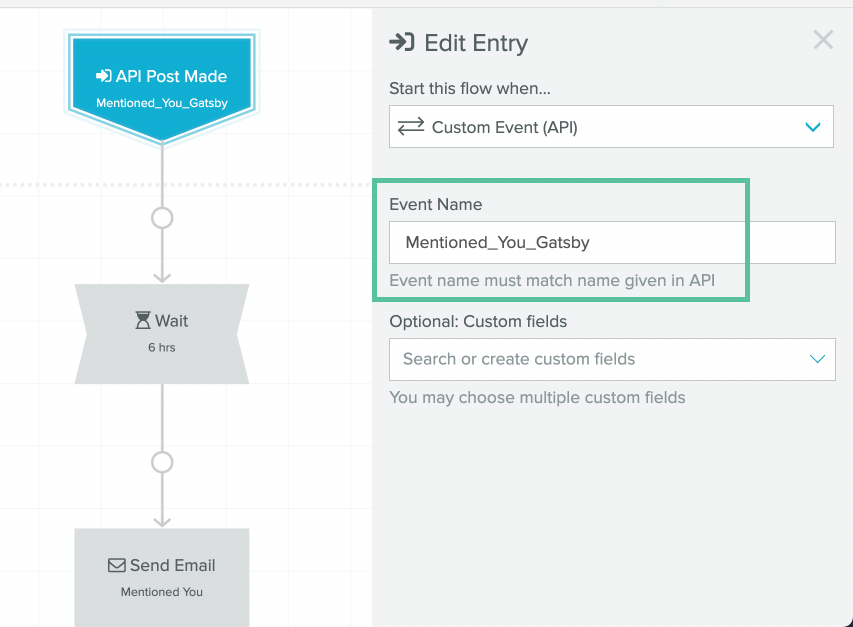Click the Mentioned_You_Gatsby label on entry node
This screenshot has width=853, height=627.
coord(162,103)
